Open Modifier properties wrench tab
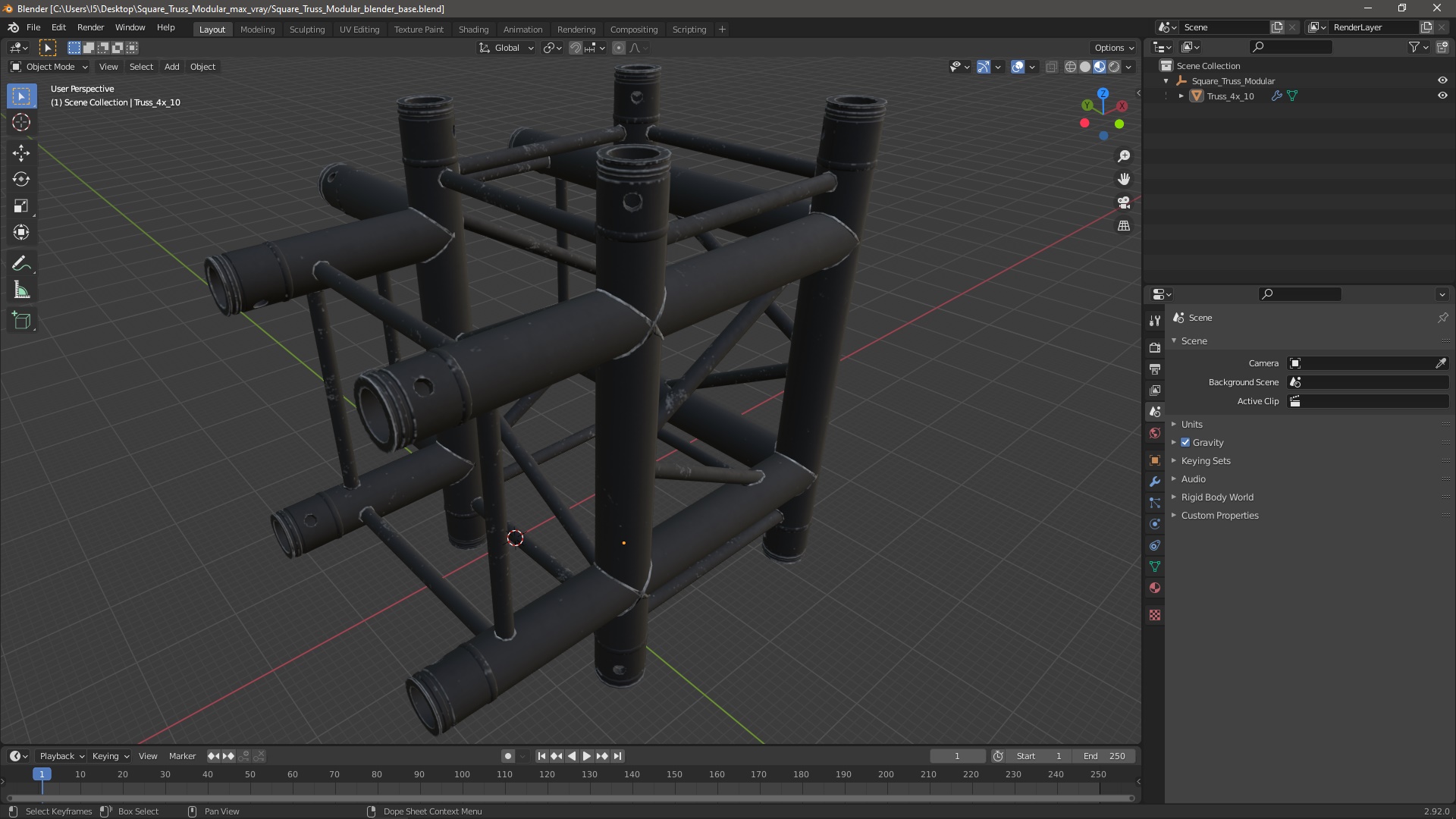This screenshot has width=1456, height=819. click(x=1155, y=482)
